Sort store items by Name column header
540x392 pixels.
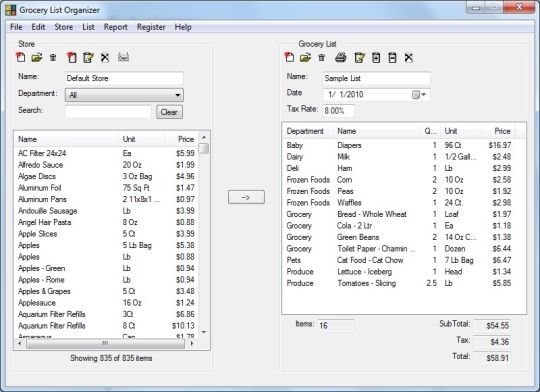point(66,139)
